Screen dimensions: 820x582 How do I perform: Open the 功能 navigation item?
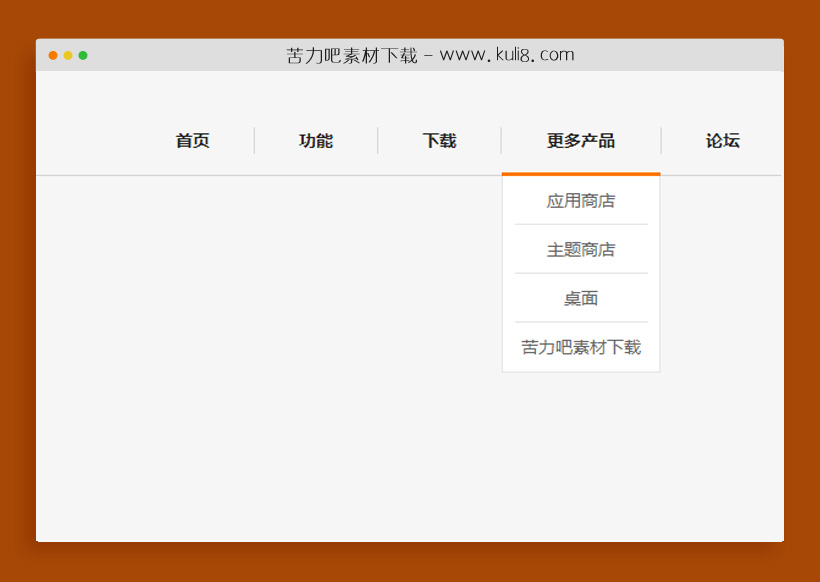[x=316, y=141]
